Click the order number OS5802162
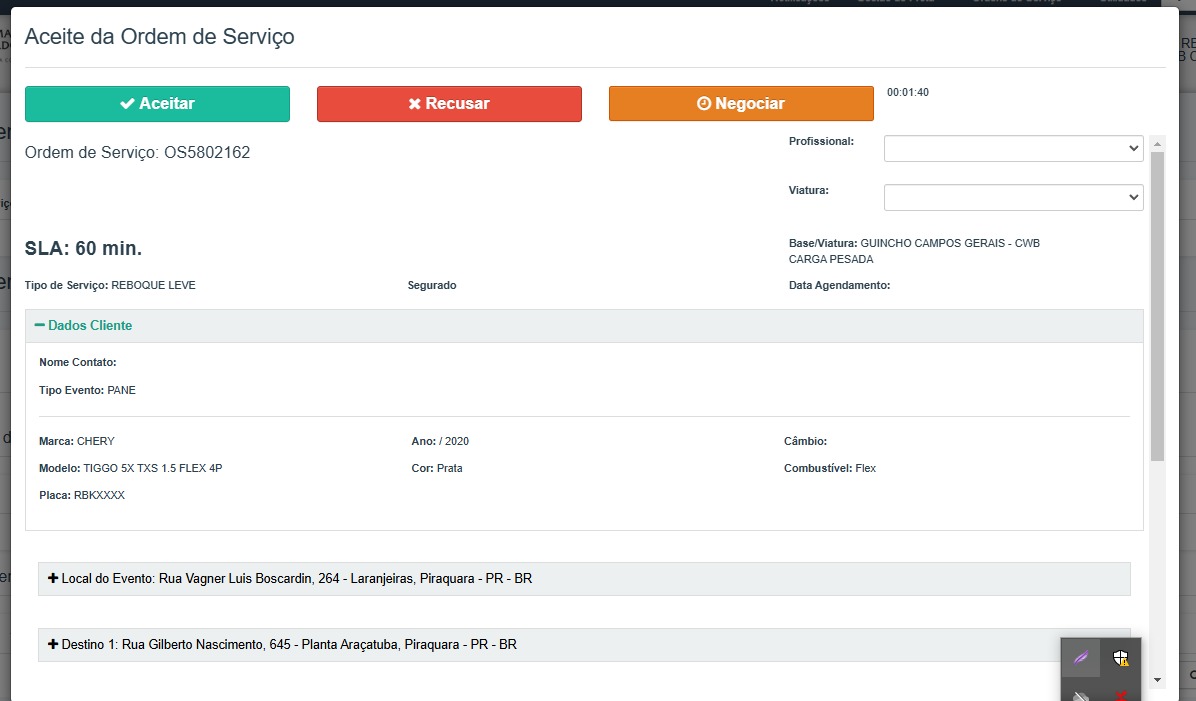The image size is (1196, 701). point(207,153)
